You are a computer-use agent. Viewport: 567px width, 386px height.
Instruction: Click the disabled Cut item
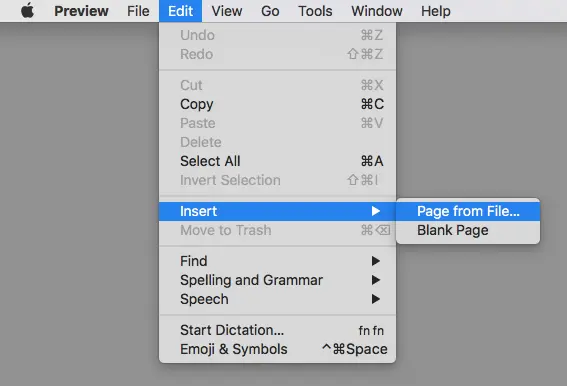[x=277, y=85]
